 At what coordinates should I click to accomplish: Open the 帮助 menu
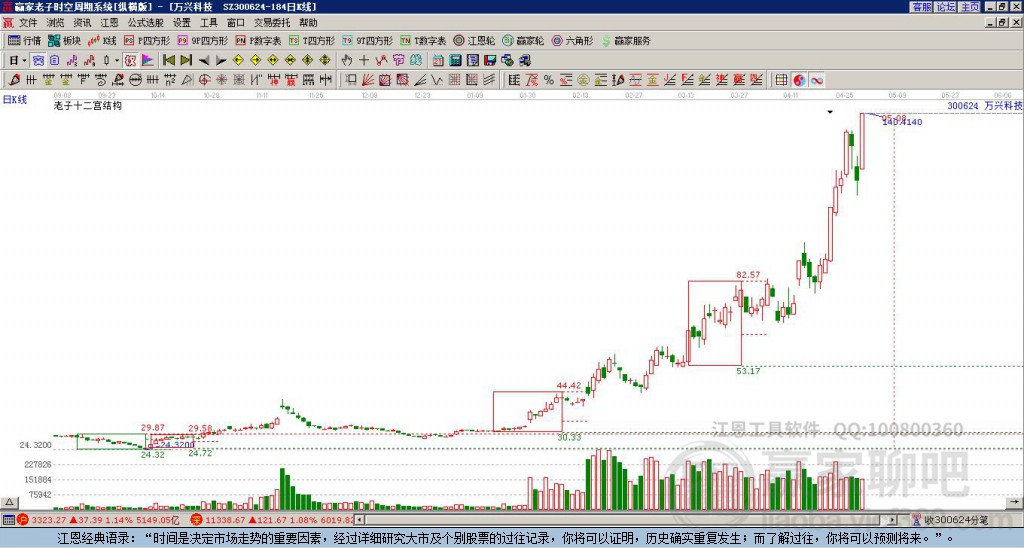(x=308, y=23)
